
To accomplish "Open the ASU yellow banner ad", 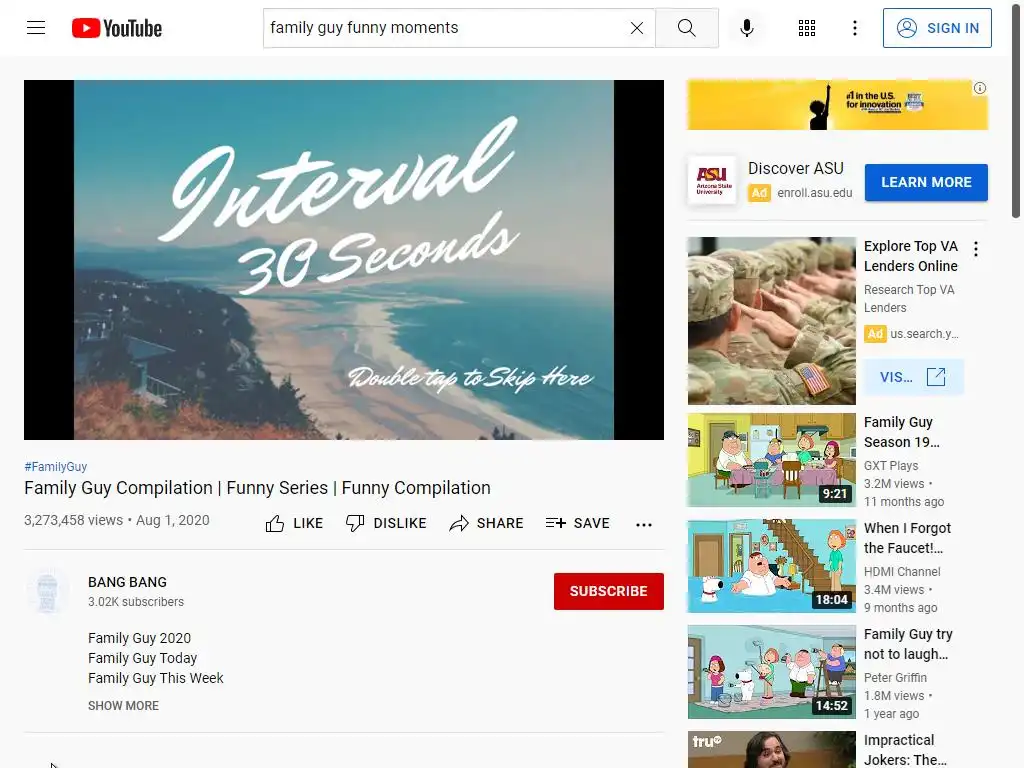I will tap(837, 104).
